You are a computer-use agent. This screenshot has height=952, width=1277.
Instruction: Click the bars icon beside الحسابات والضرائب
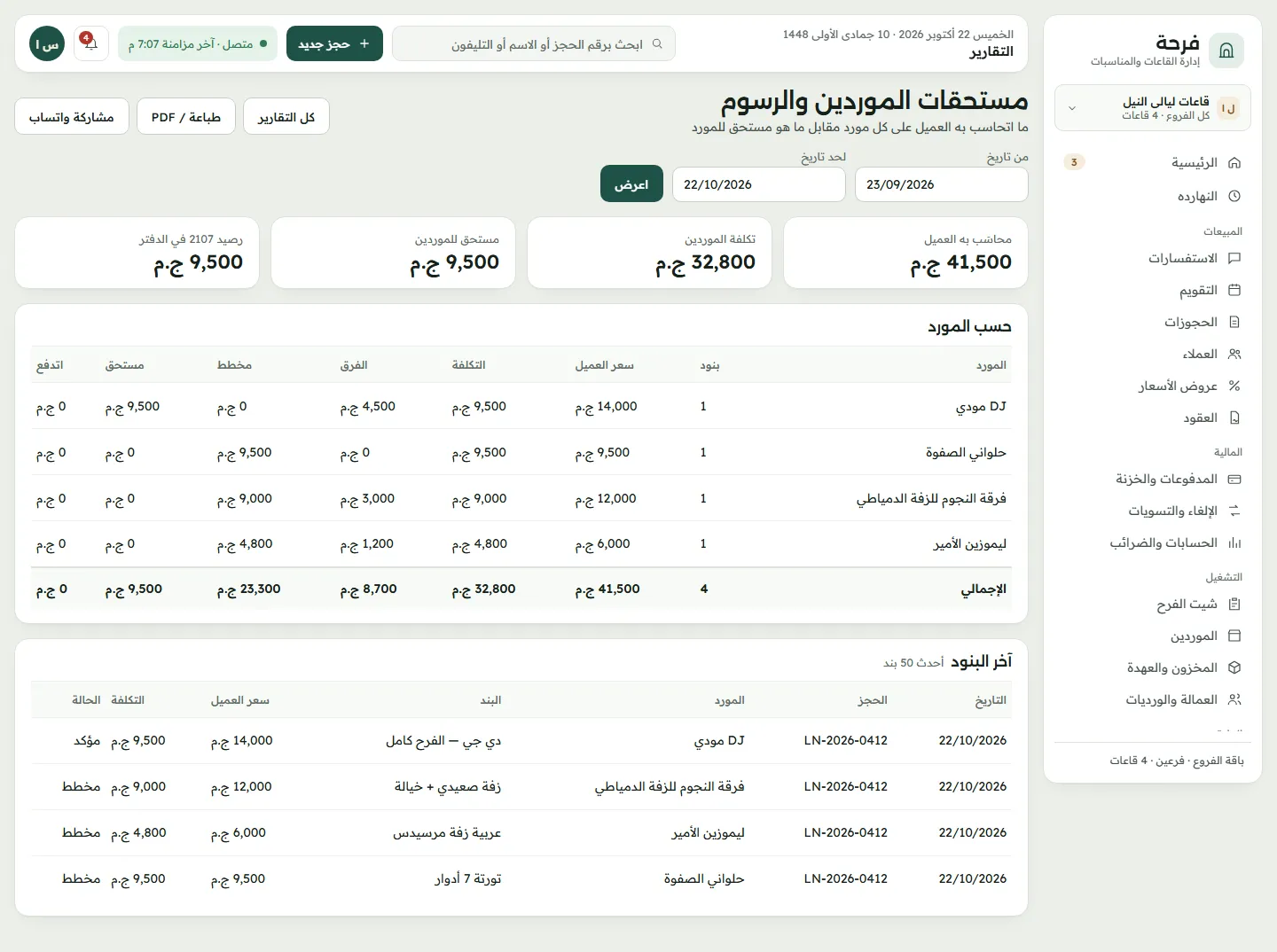[x=1234, y=542]
